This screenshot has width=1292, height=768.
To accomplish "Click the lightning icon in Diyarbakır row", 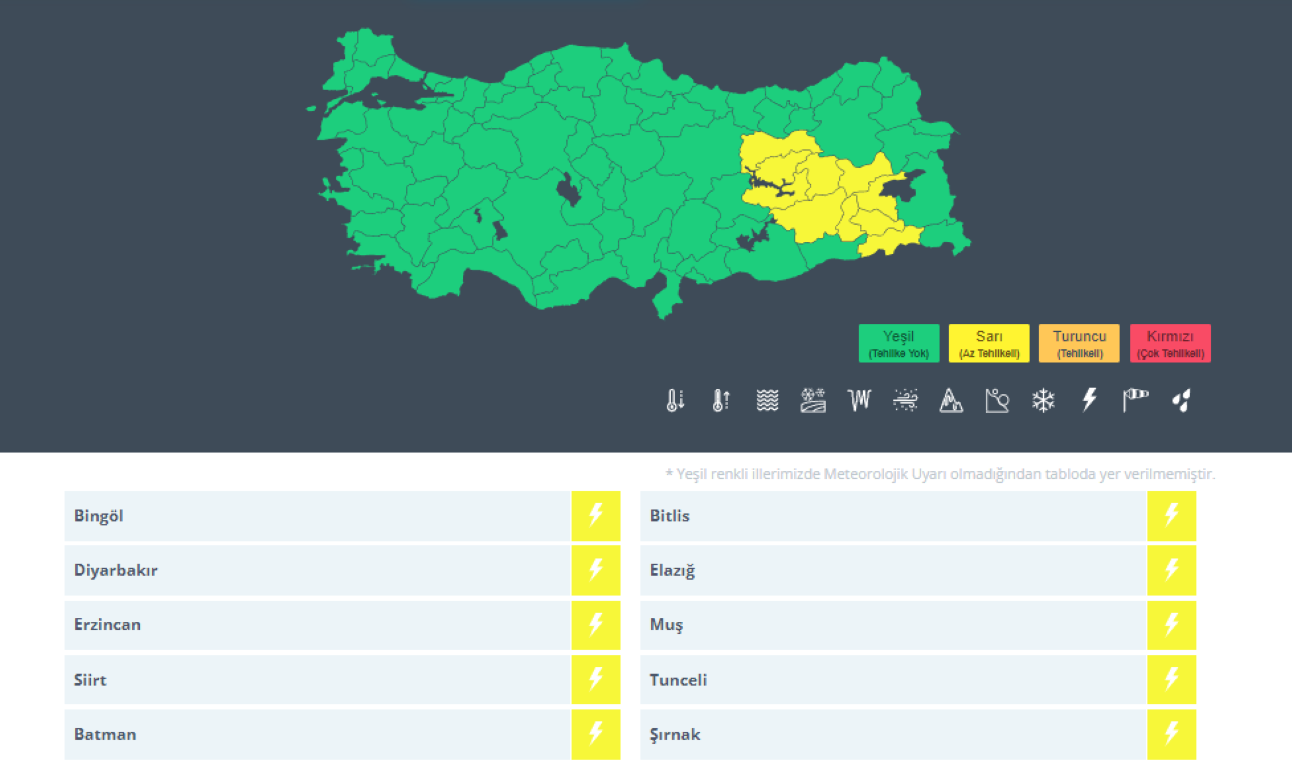I will (x=596, y=570).
